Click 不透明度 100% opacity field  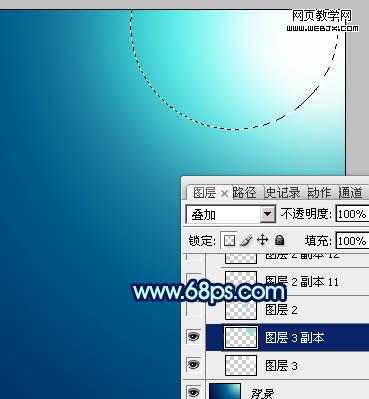pyautogui.click(x=352, y=214)
